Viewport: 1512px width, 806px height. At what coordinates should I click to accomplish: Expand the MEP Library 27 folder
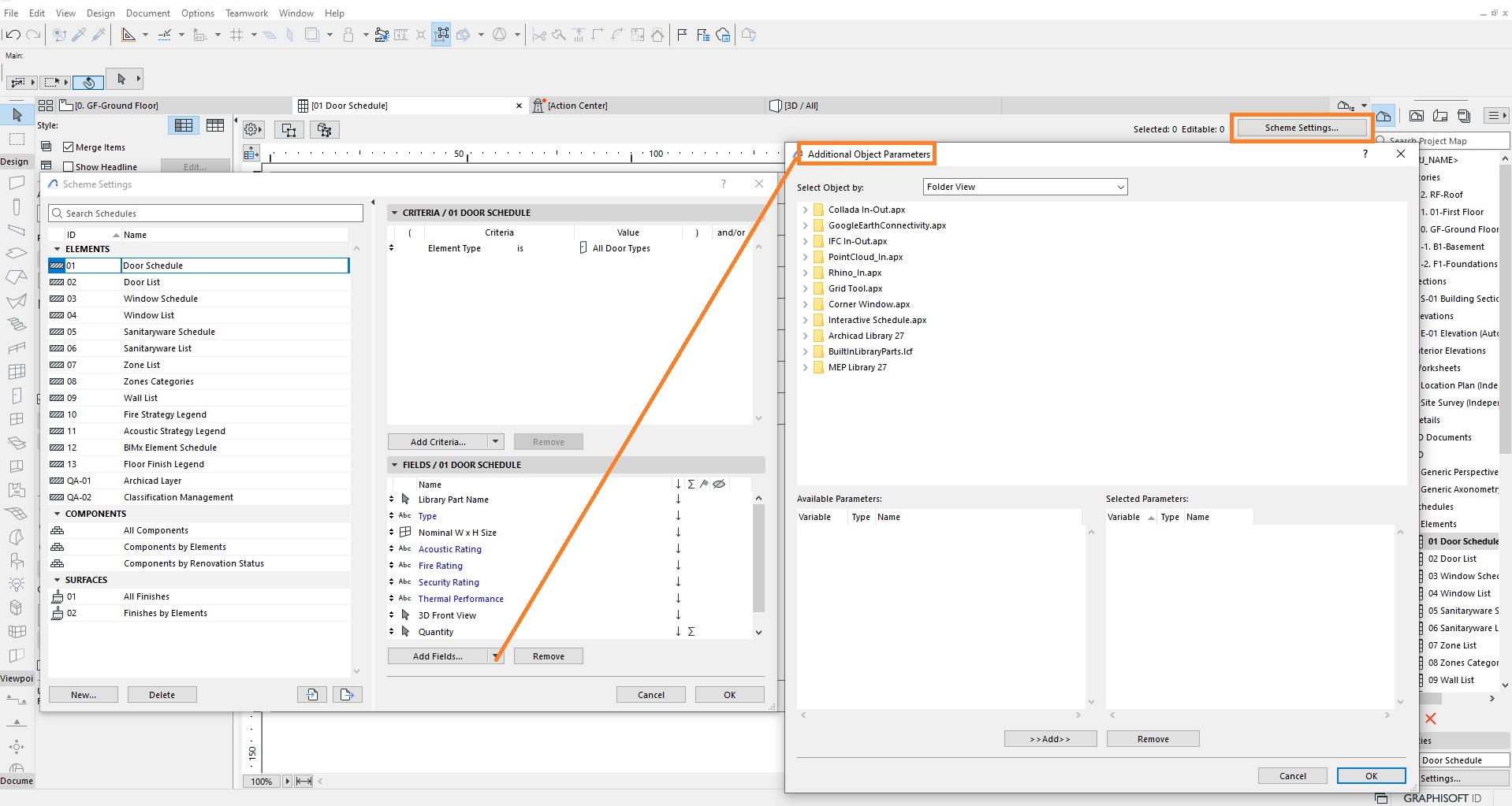pyautogui.click(x=805, y=367)
